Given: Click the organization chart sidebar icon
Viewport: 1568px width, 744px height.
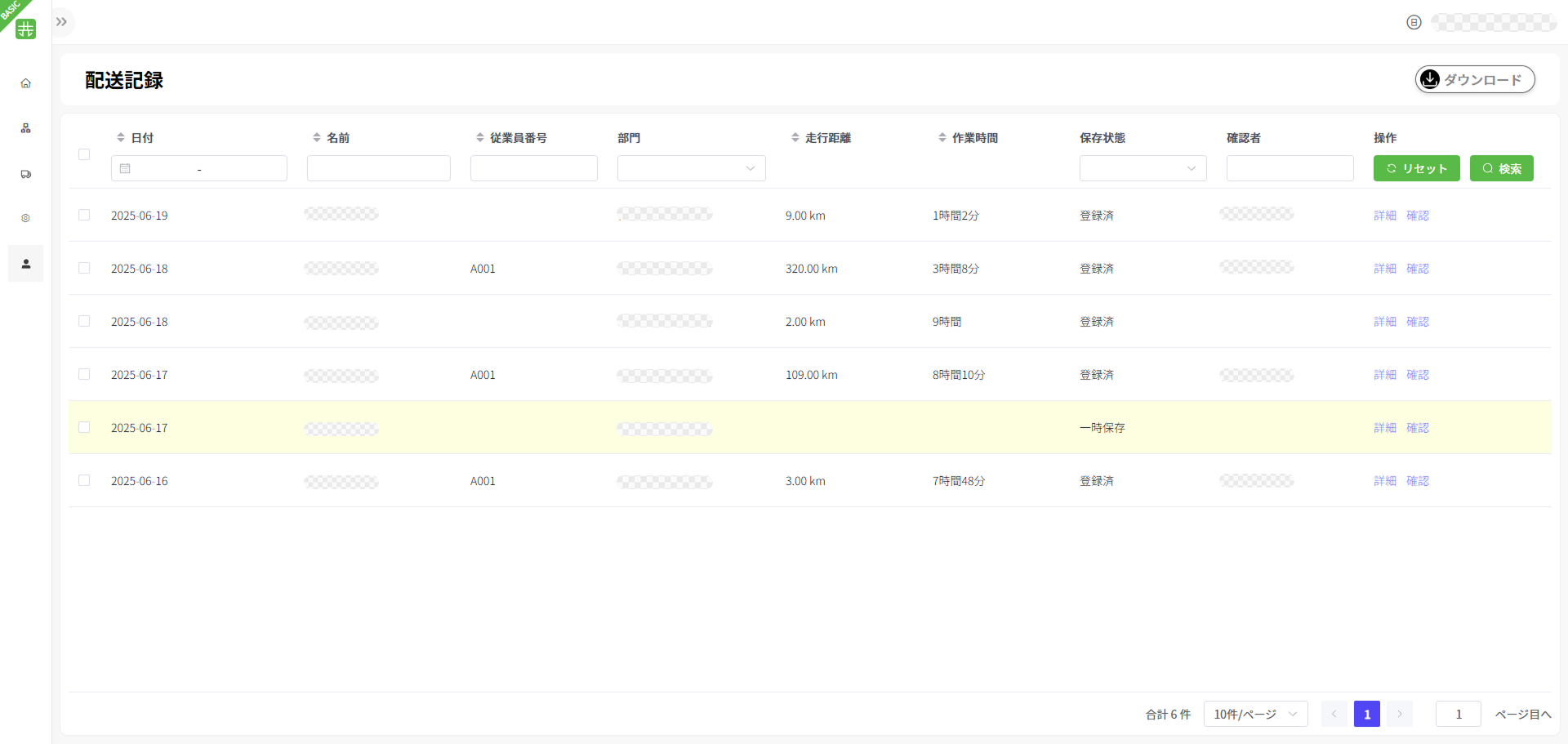Looking at the screenshot, I should [x=25, y=128].
